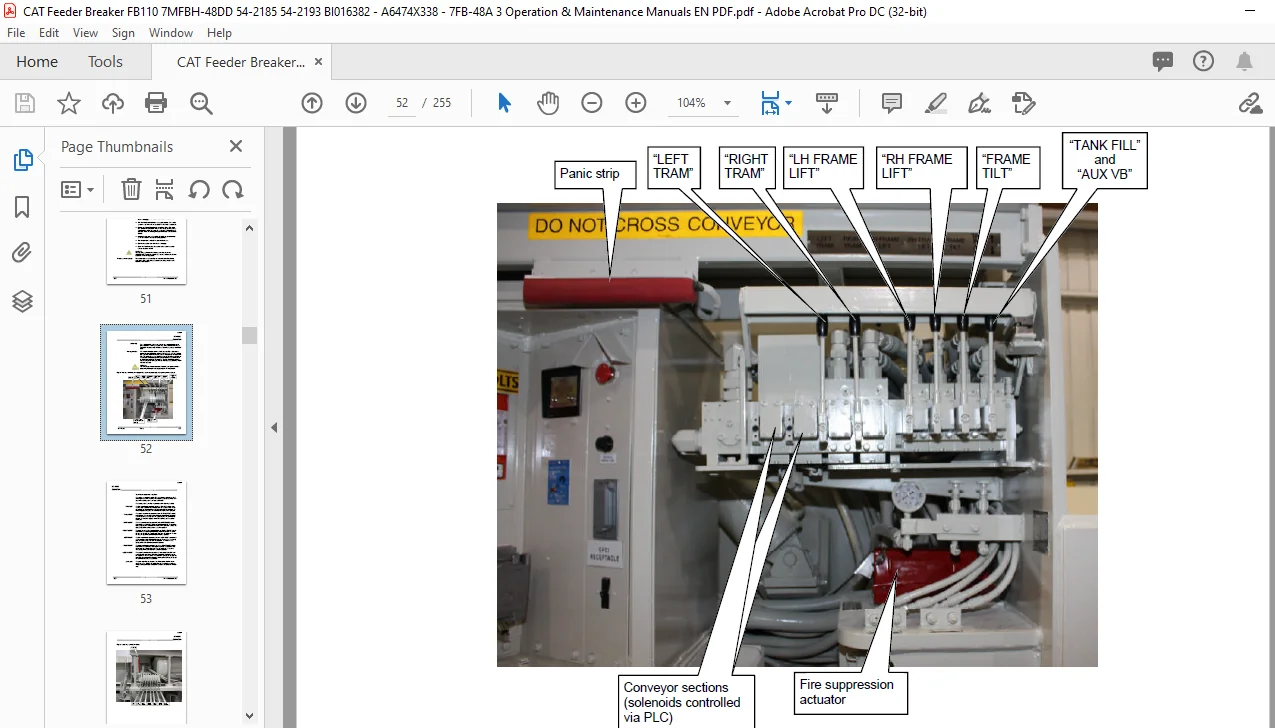Save the file using the floppy disk icon
The image size is (1275, 728).
click(x=25, y=103)
